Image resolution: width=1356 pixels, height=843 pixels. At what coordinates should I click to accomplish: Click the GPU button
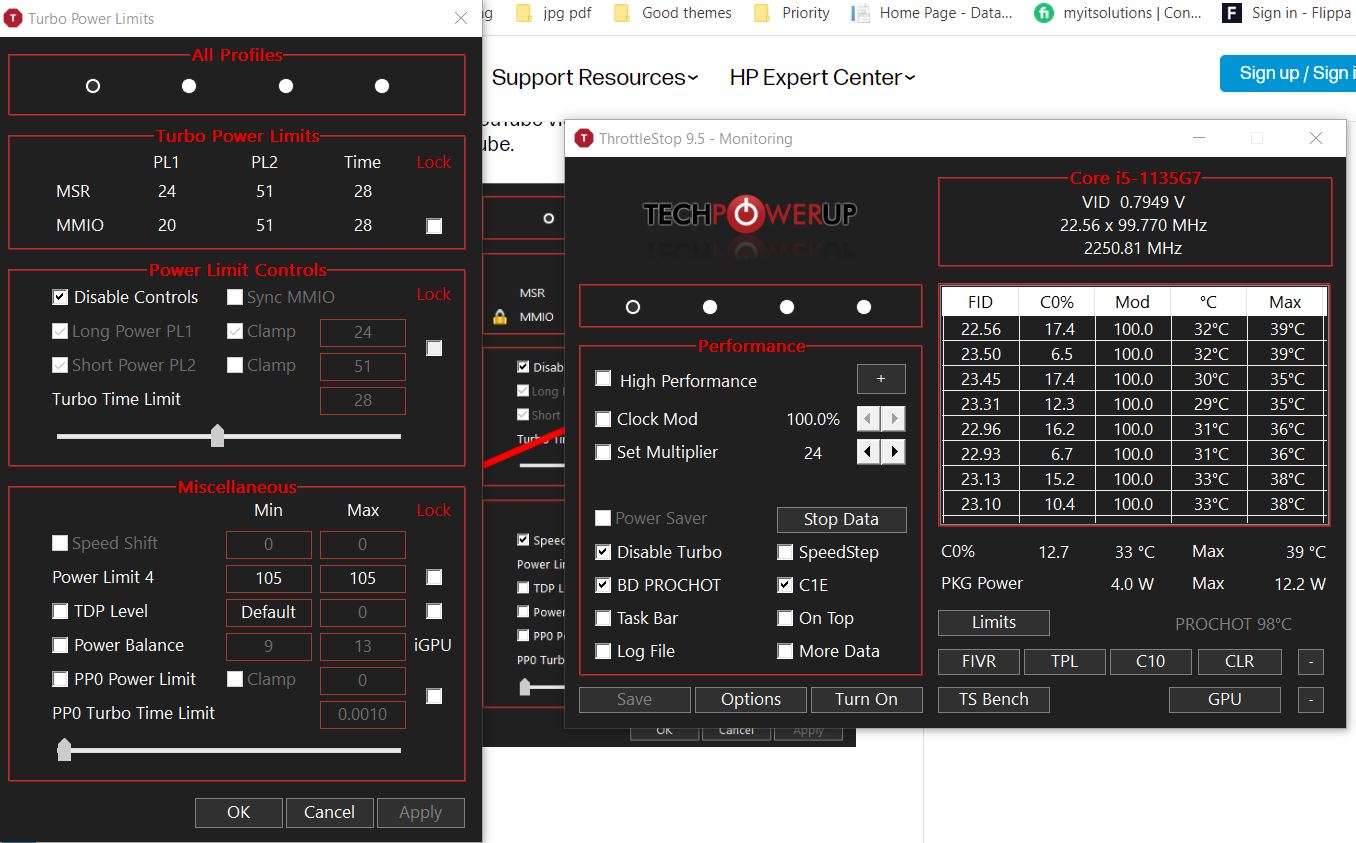coord(1225,699)
